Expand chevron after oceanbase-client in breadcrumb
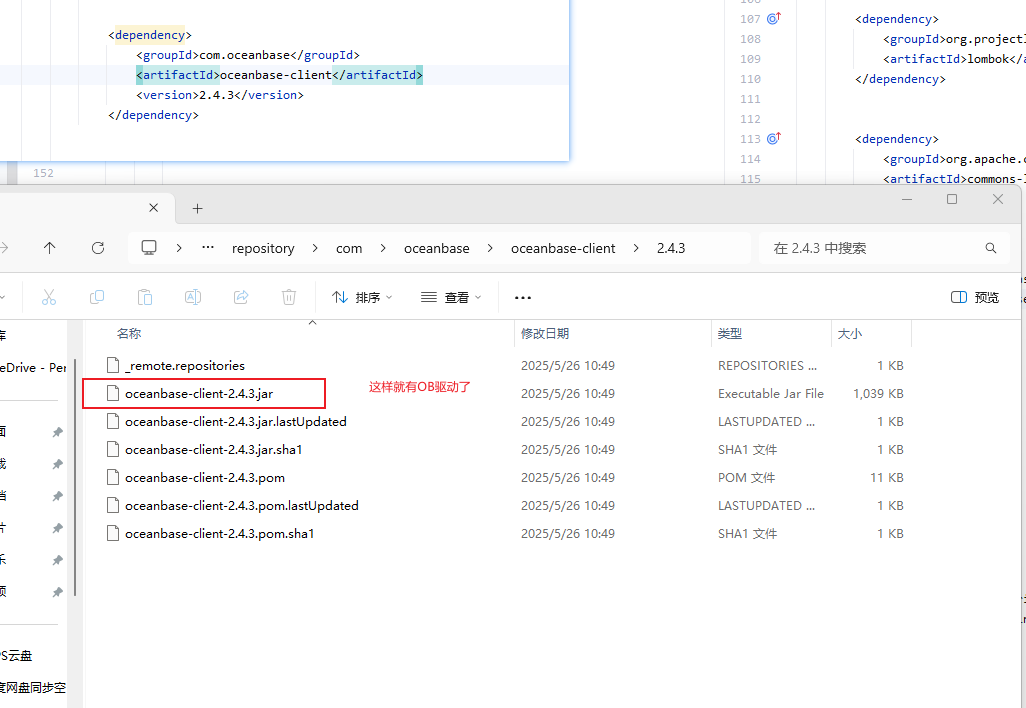The width and height of the screenshot is (1026, 708). 636,248
